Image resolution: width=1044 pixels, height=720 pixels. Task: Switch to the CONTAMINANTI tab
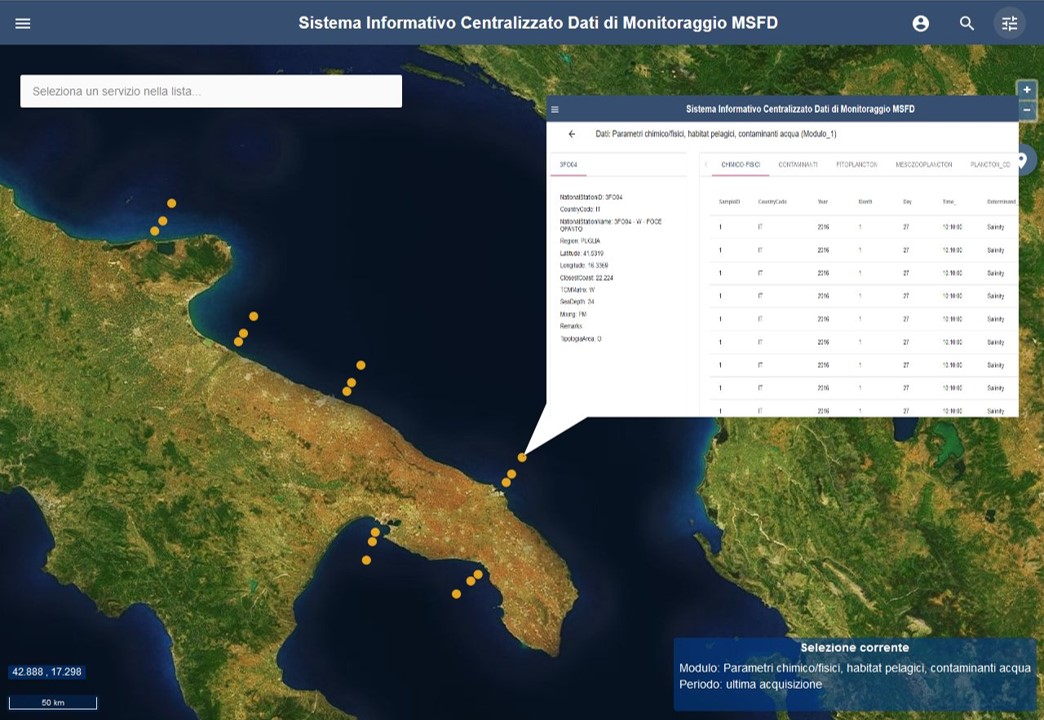point(798,164)
